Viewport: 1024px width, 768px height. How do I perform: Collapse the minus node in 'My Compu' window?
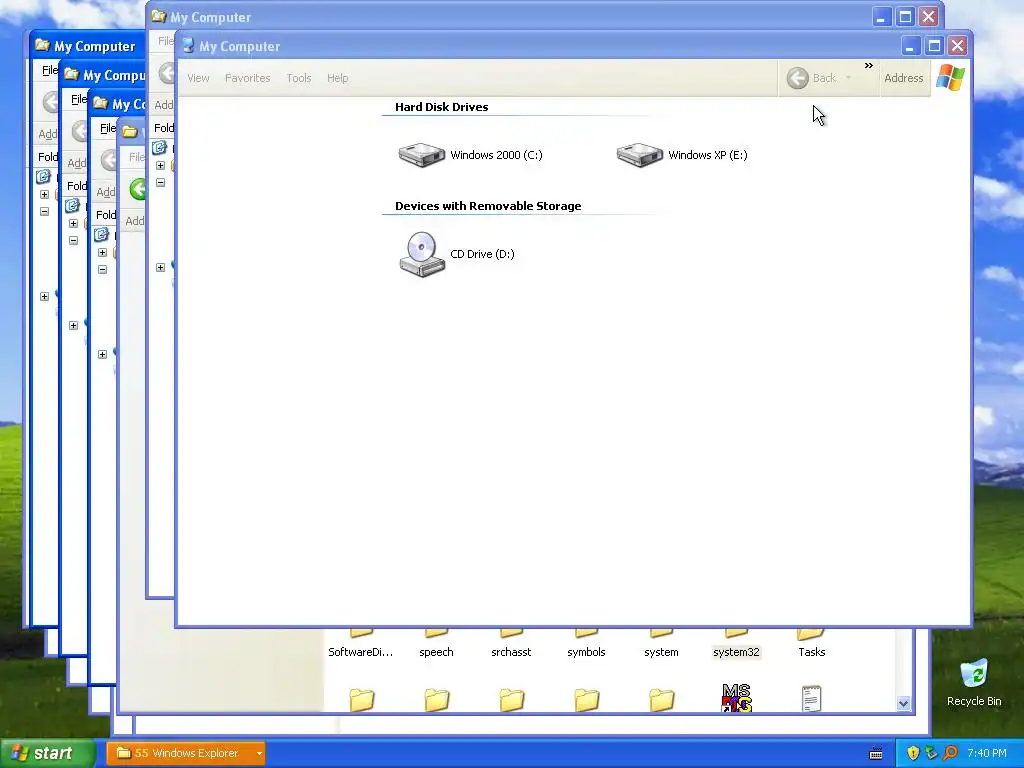click(x=73, y=240)
